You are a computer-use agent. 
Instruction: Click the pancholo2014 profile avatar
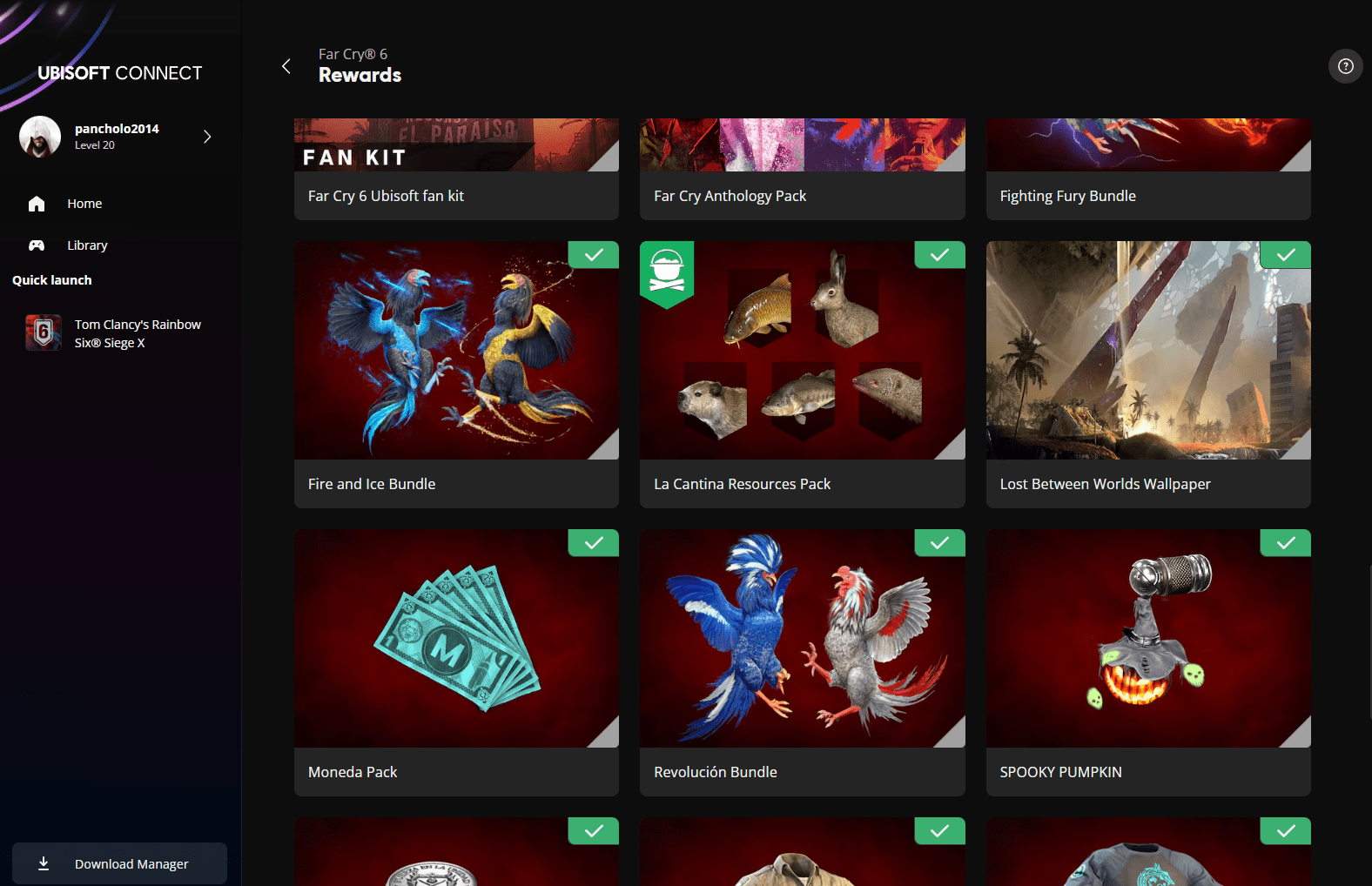point(40,137)
